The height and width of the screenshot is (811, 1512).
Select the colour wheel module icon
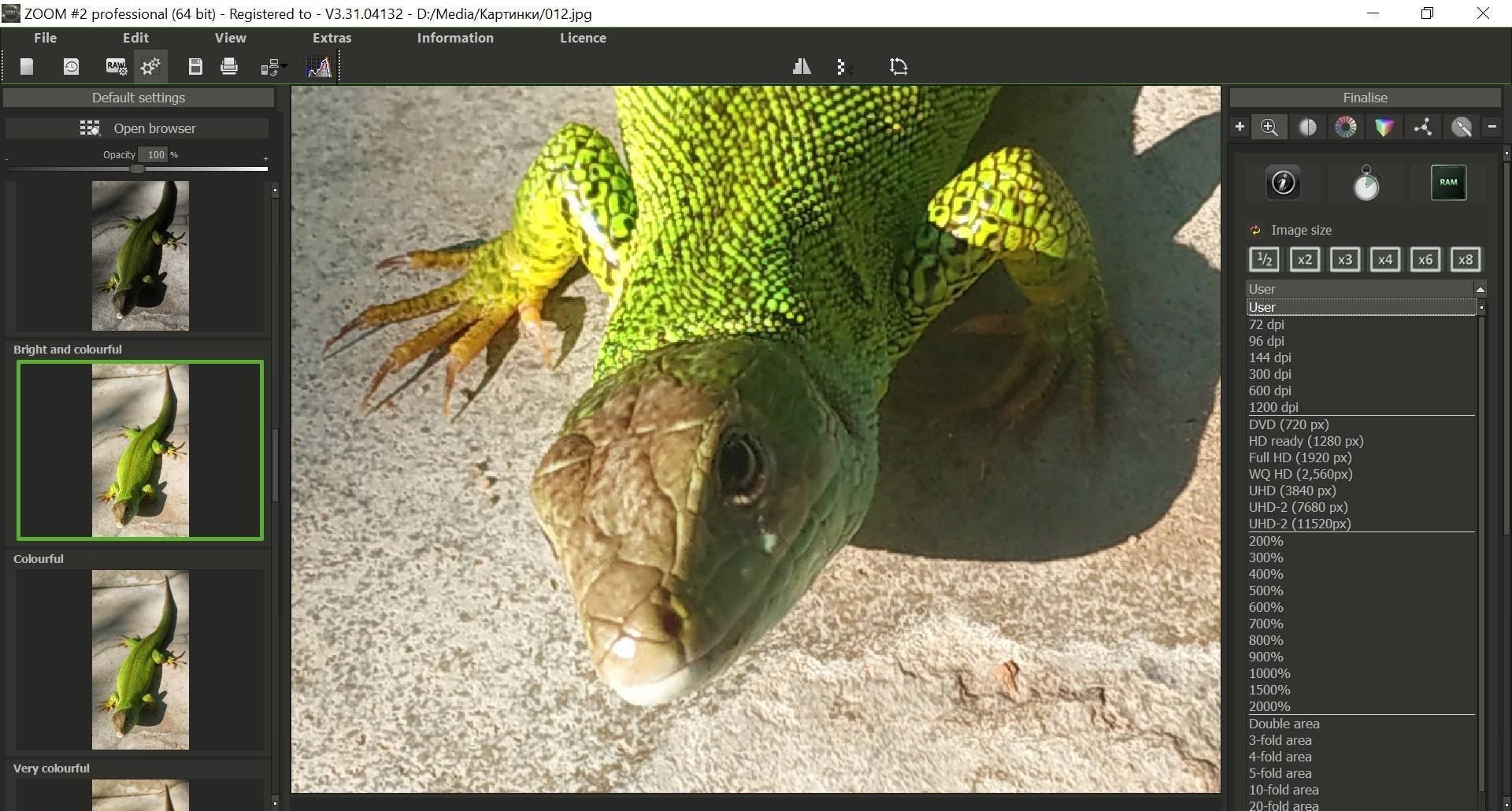[1346, 128]
